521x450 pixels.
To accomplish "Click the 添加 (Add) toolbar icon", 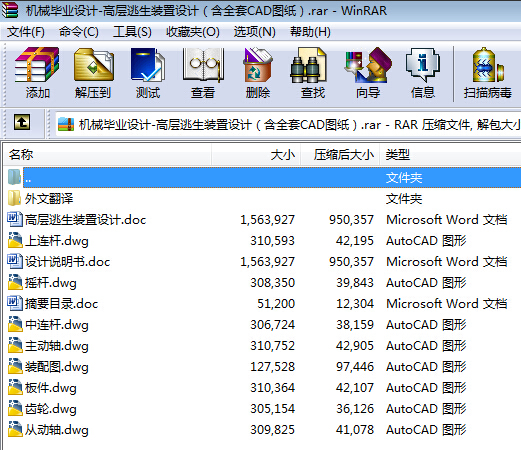I will 37,65.
